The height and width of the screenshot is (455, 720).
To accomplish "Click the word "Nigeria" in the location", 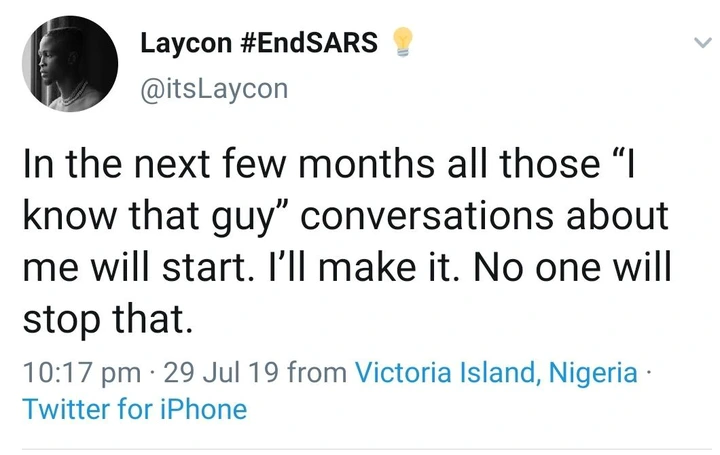I will pos(595,373).
